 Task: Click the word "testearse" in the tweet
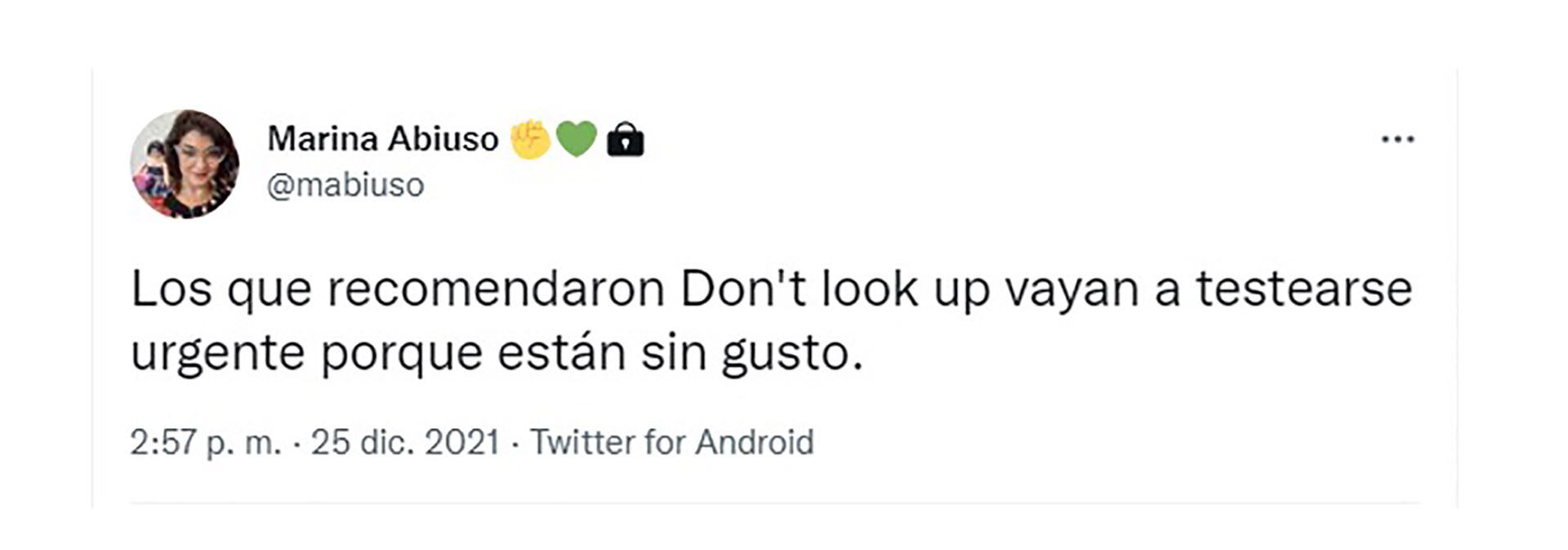[1303, 289]
